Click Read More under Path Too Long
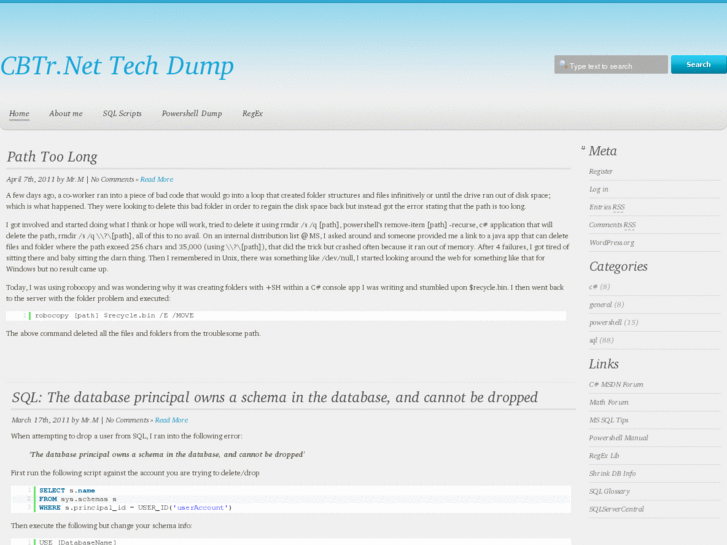The height and width of the screenshot is (545, 727). coord(157,180)
